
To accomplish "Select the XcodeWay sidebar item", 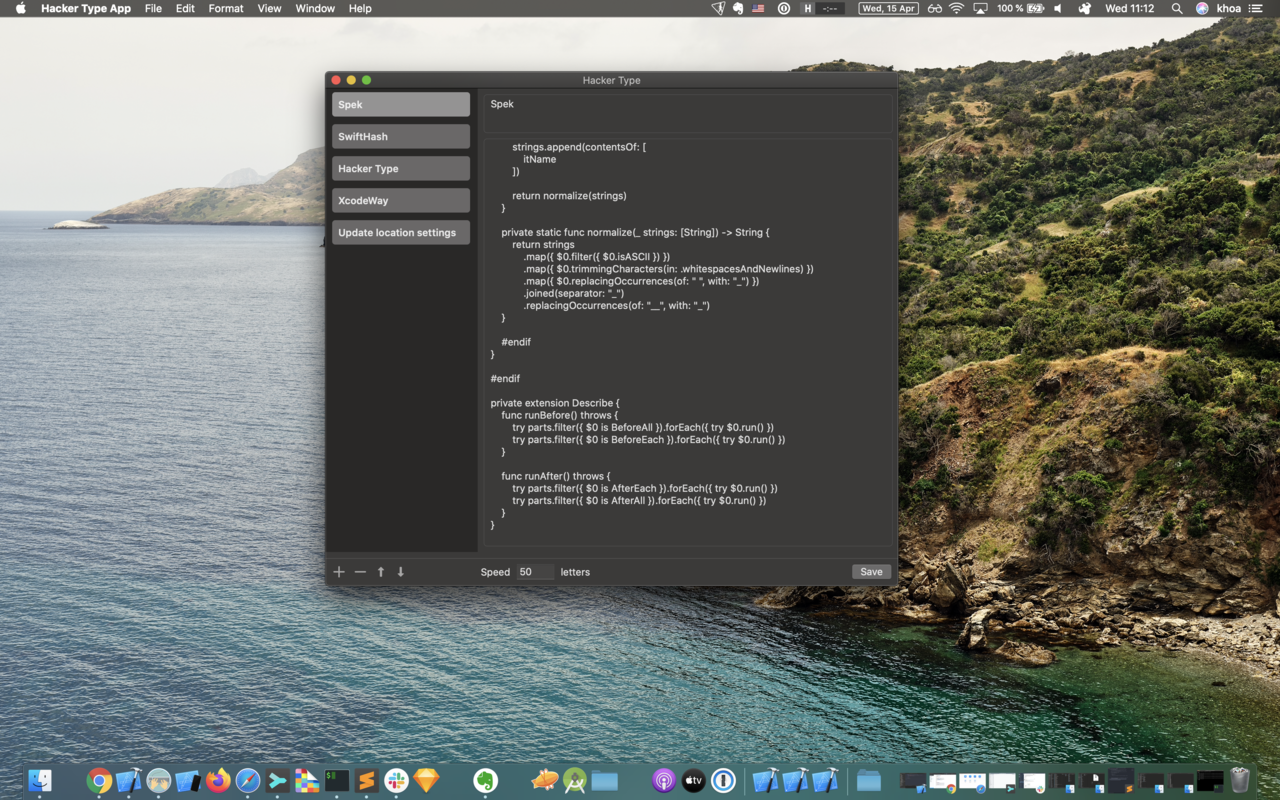I will pyautogui.click(x=401, y=200).
